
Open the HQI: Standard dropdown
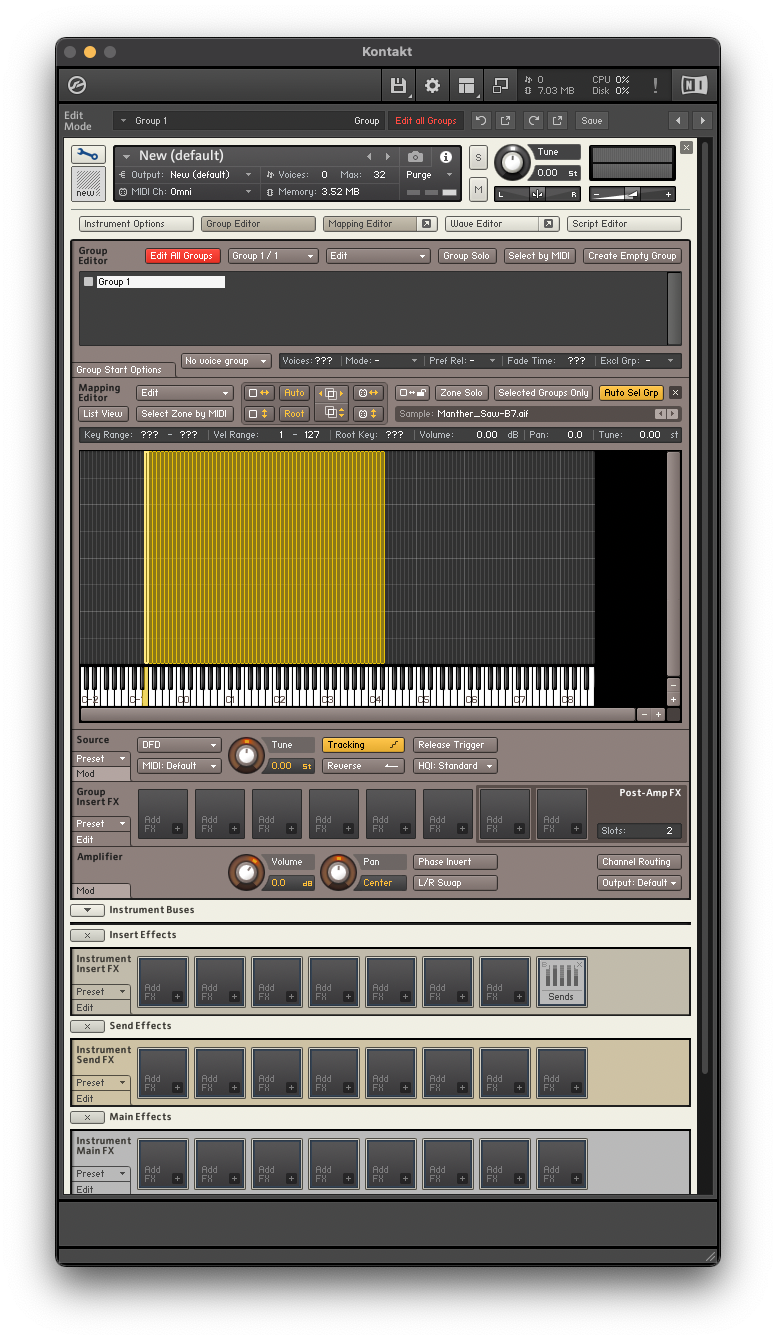[455, 766]
